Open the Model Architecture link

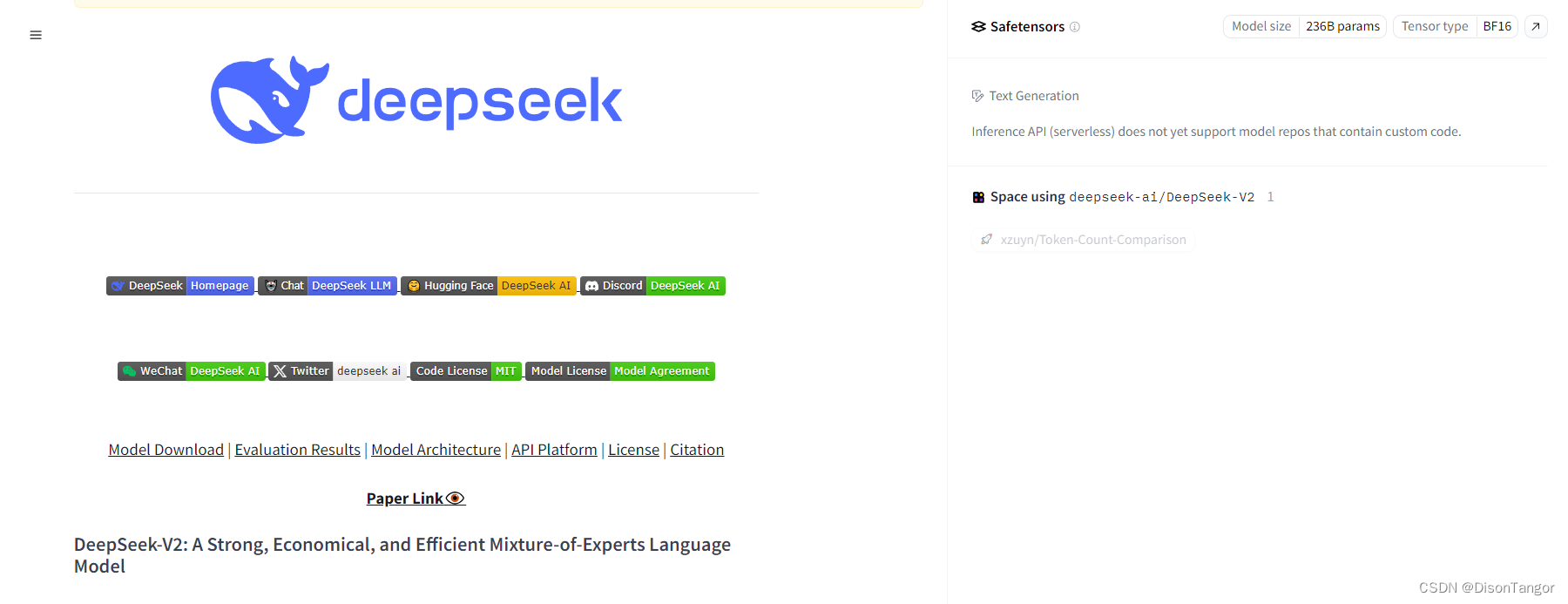coord(436,450)
